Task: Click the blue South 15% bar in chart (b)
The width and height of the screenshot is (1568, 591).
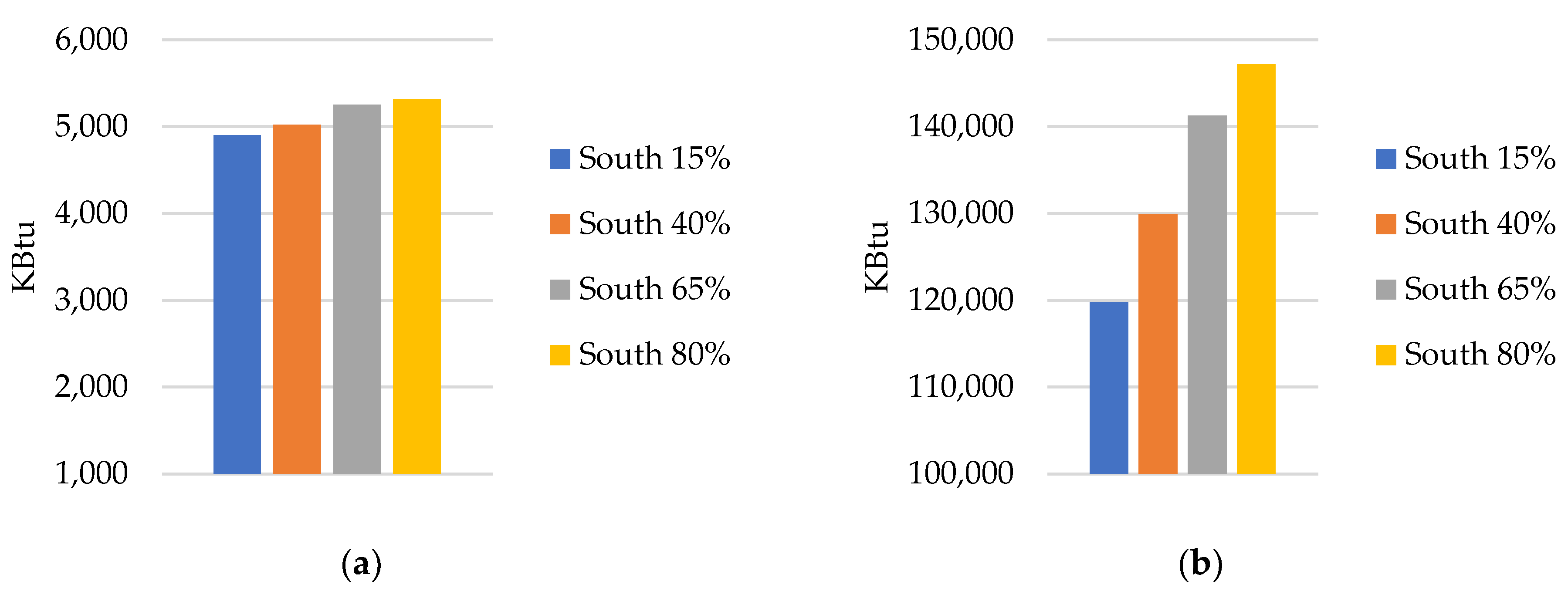Action: point(1108,388)
